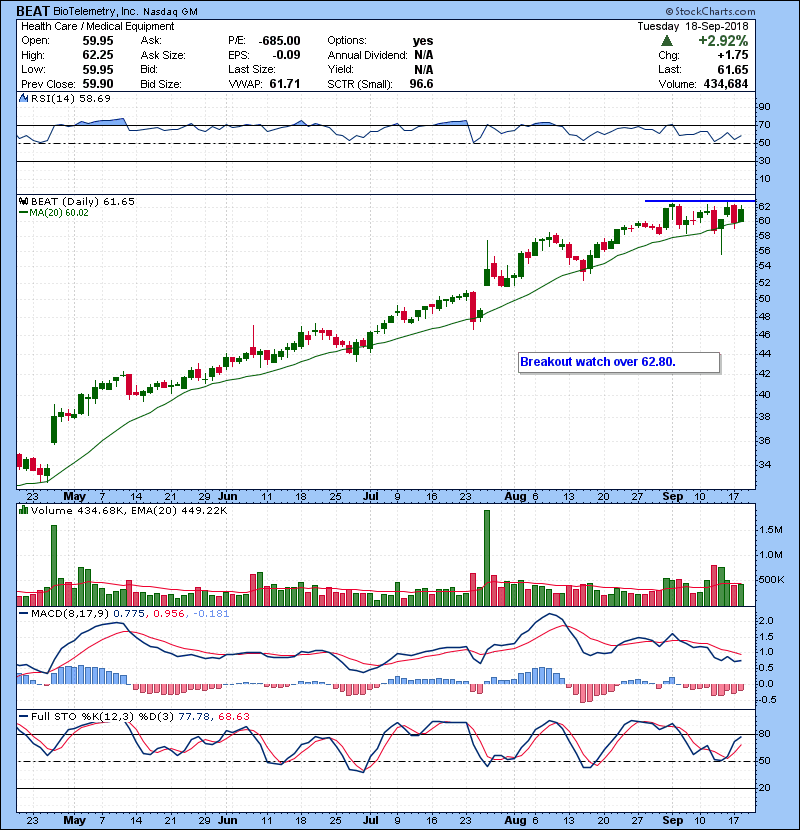Click the Volume 434.68K, EMA(20) 449.22K label
The width and height of the screenshot is (800, 830).
click(129, 510)
